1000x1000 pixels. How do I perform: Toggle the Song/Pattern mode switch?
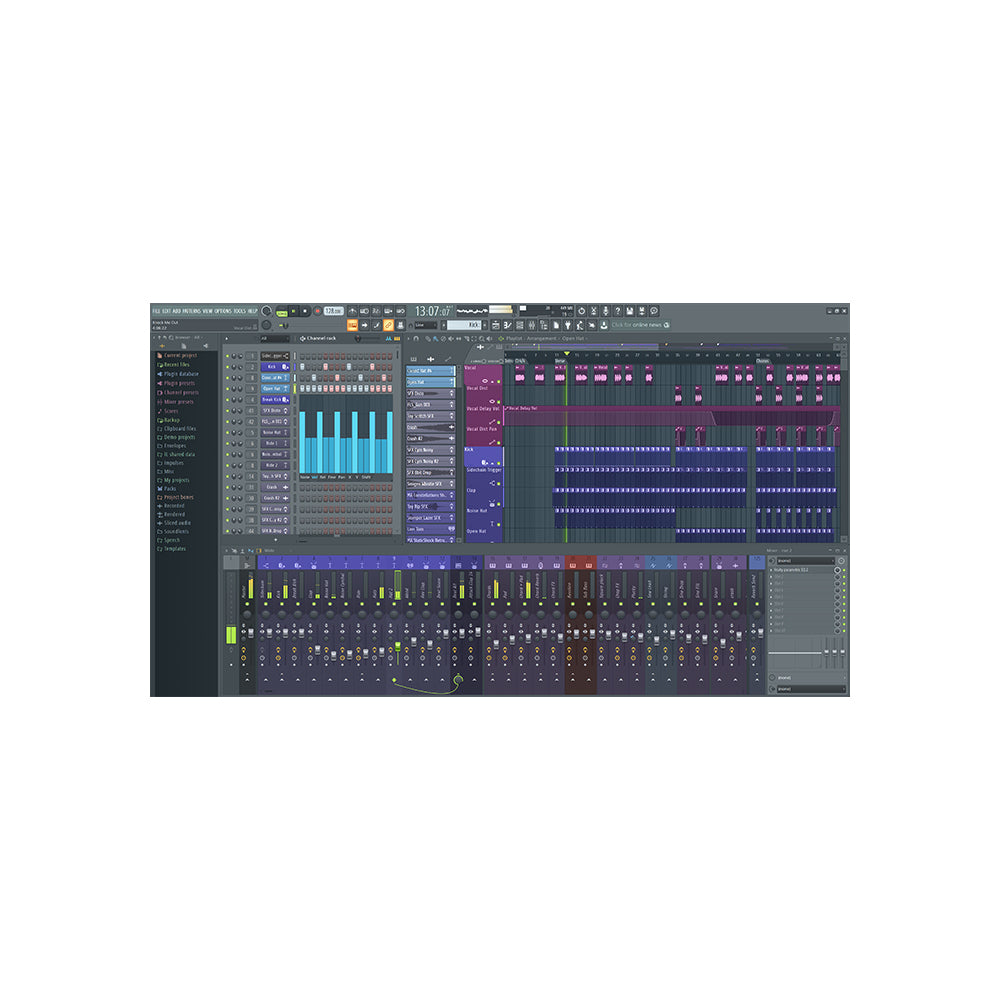(x=282, y=311)
